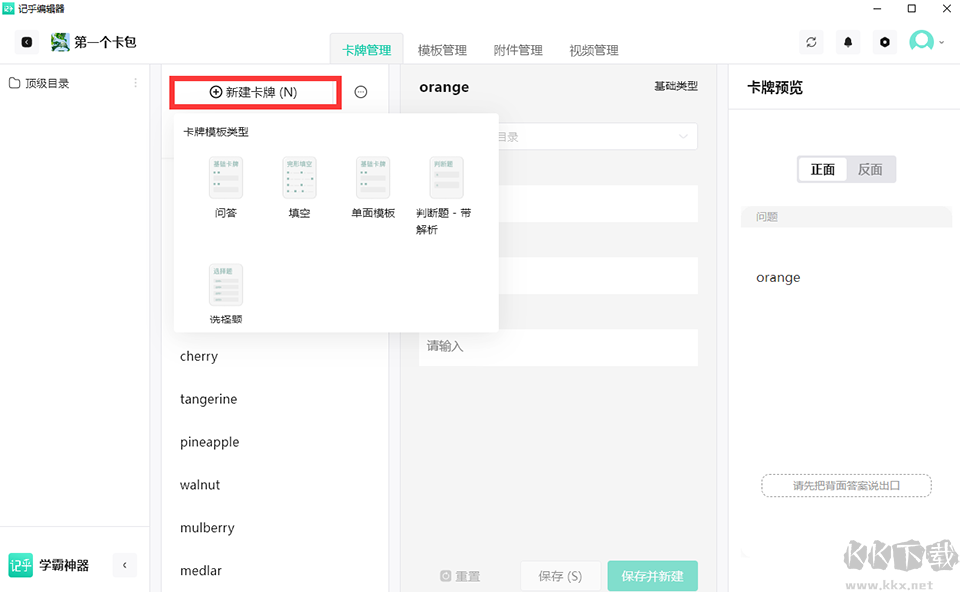The image size is (960, 592).
Task: Switch to the 模板管理 tab
Action: (x=442, y=50)
